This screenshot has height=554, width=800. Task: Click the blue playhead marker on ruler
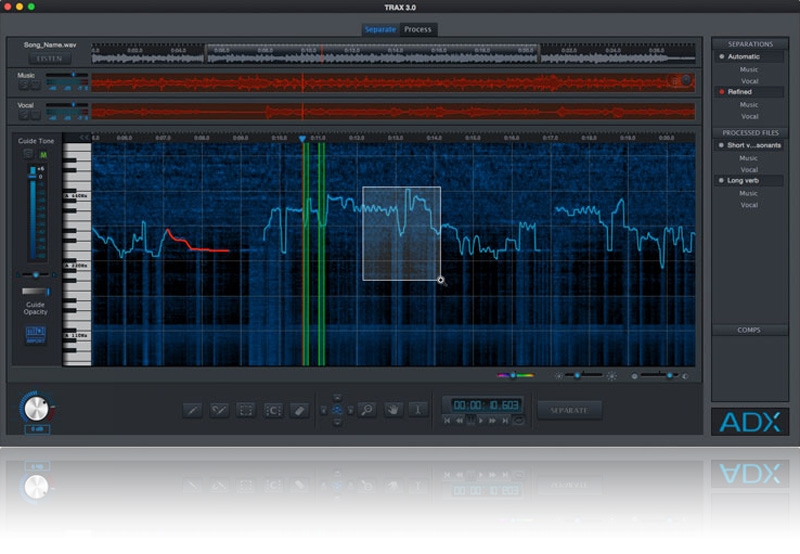click(x=302, y=139)
